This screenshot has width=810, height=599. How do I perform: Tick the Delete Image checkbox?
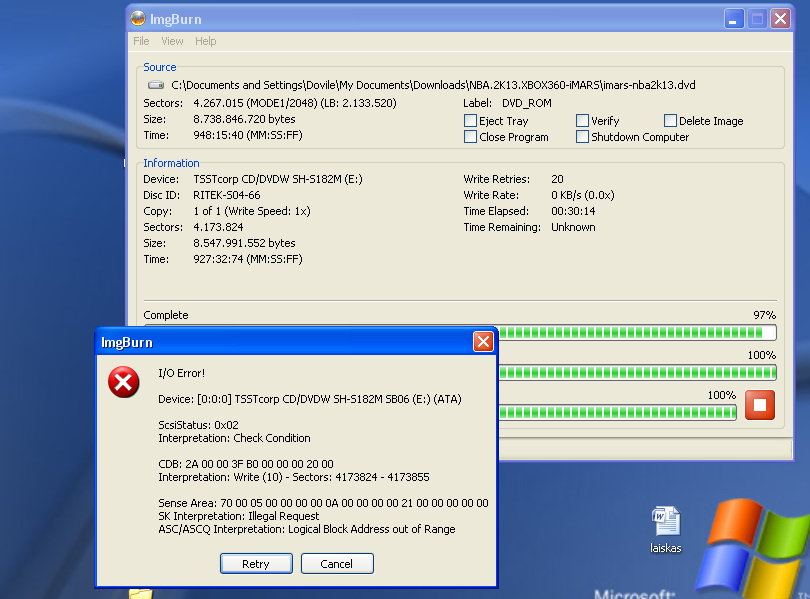click(670, 120)
